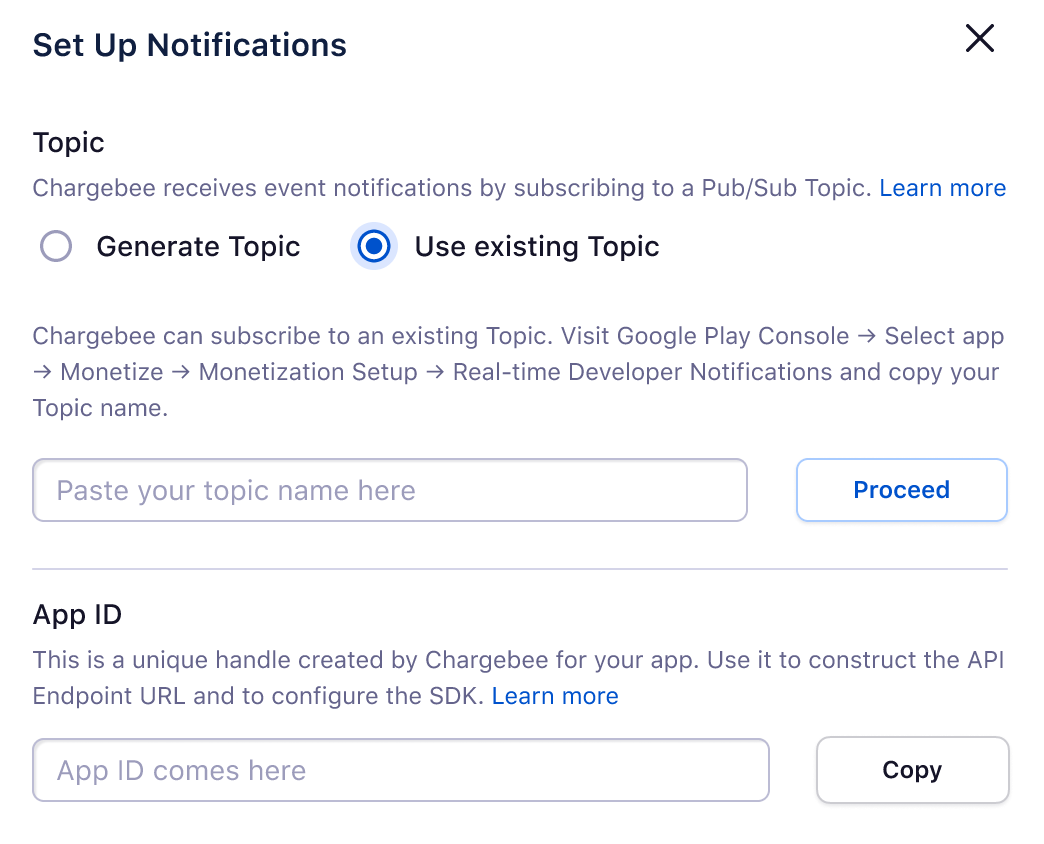The width and height of the screenshot is (1044, 844).
Task: Close the Set Up Notifications dialog
Action: click(979, 39)
